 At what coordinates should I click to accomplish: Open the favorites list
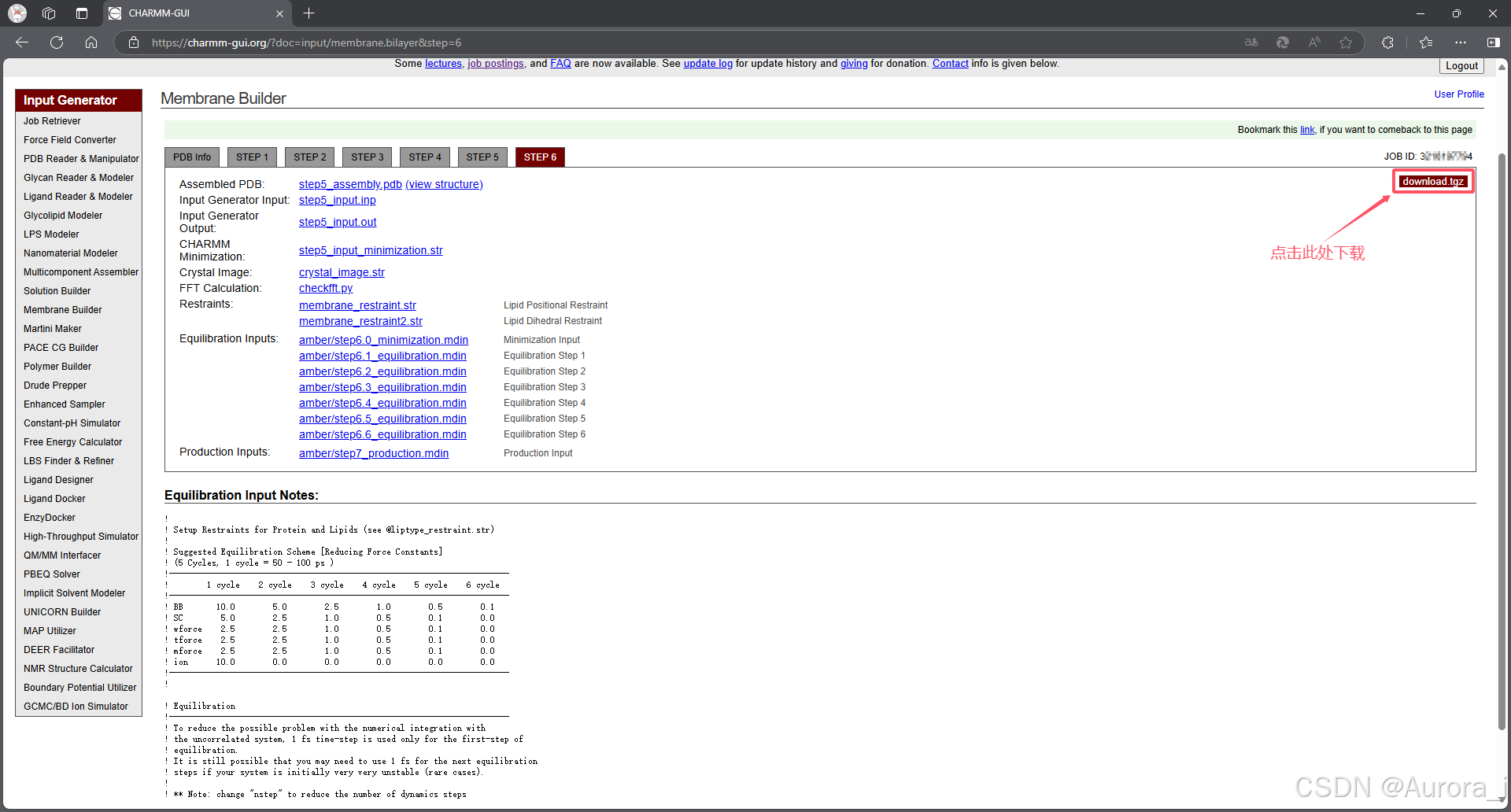pyautogui.click(x=1426, y=42)
